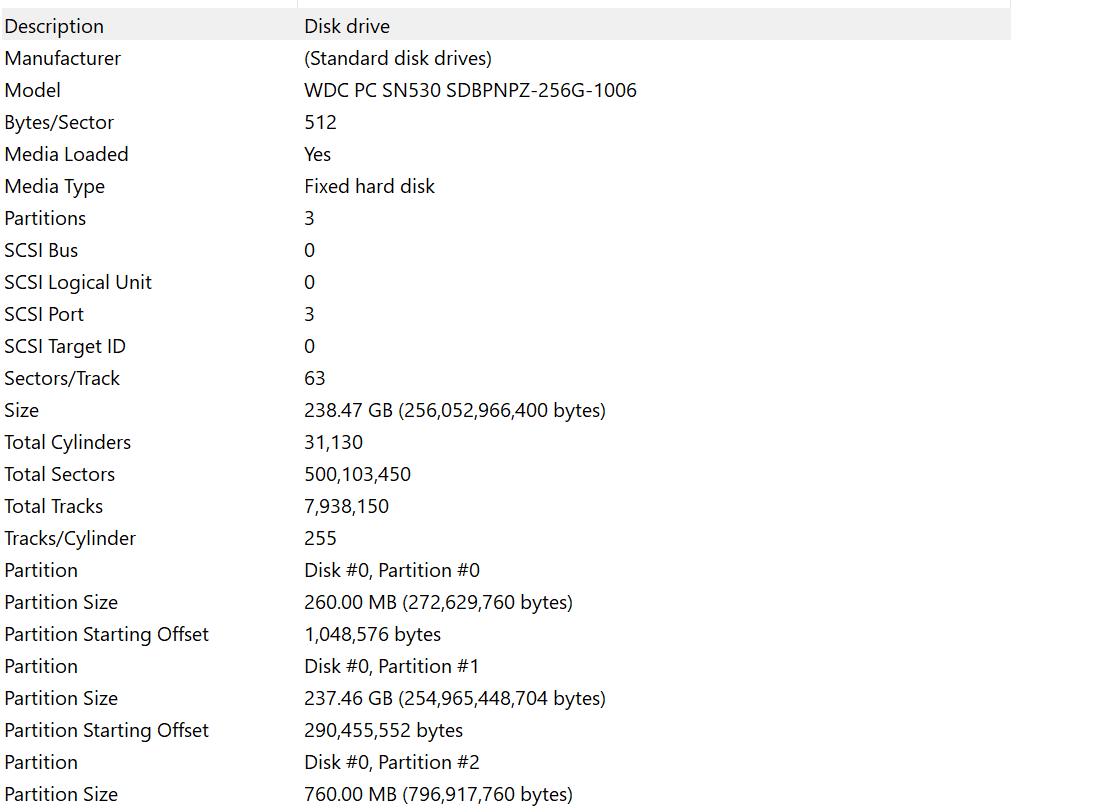Select the Media Loaded row
The height and width of the screenshot is (811, 1111).
pyautogui.click(x=66, y=154)
